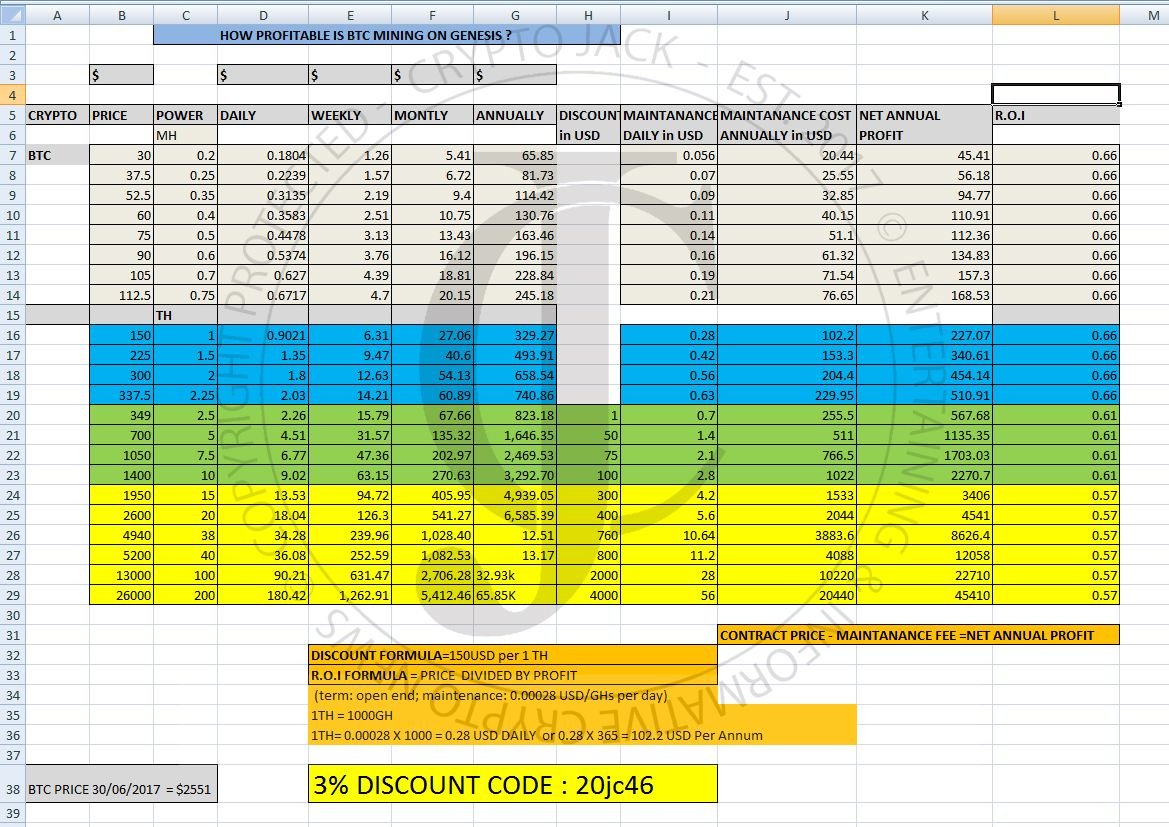The image size is (1169, 827).
Task: Click daily value 0.1804
Action: 263,155
